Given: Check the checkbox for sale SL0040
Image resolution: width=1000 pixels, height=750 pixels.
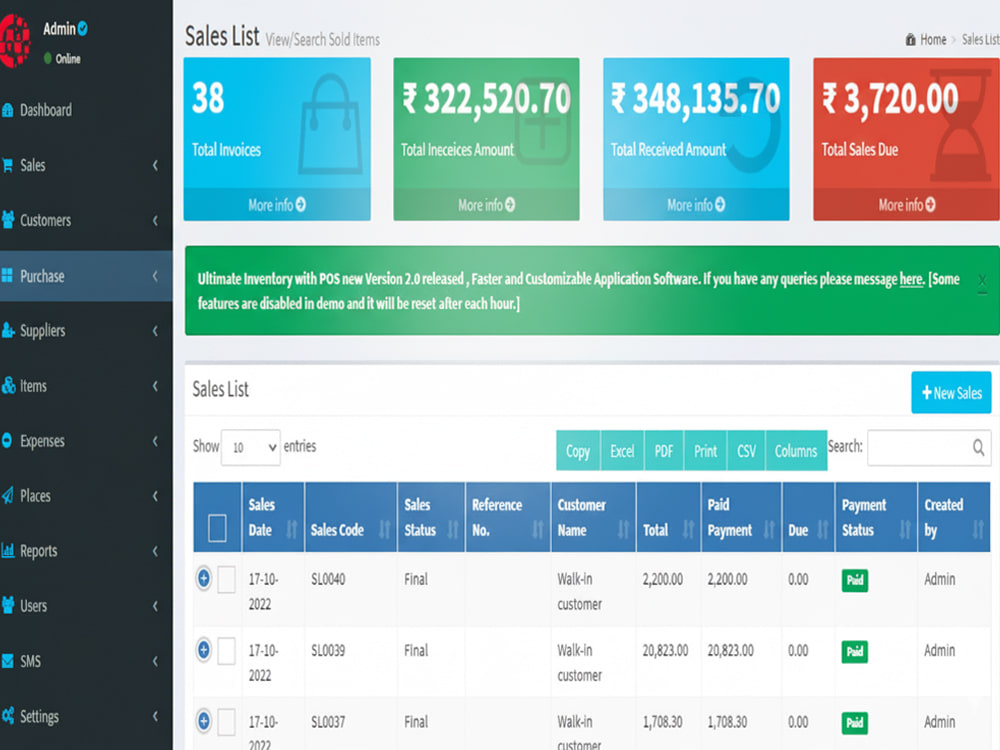Looking at the screenshot, I should pyautogui.click(x=226, y=580).
